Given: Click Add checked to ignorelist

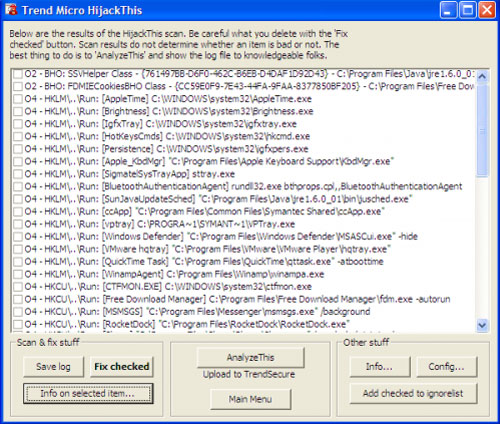Looking at the screenshot, I should [x=413, y=393].
